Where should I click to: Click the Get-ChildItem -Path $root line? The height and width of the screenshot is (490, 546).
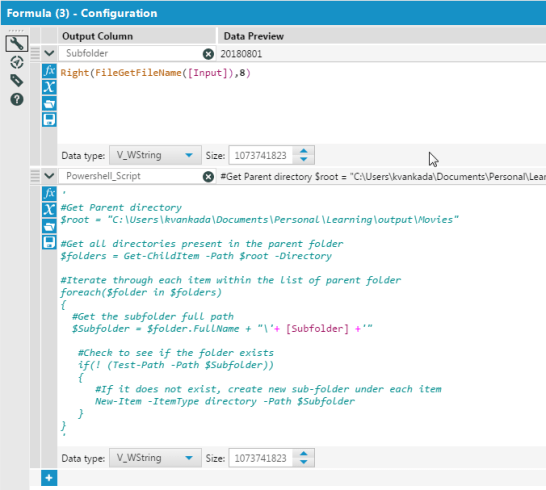196,256
